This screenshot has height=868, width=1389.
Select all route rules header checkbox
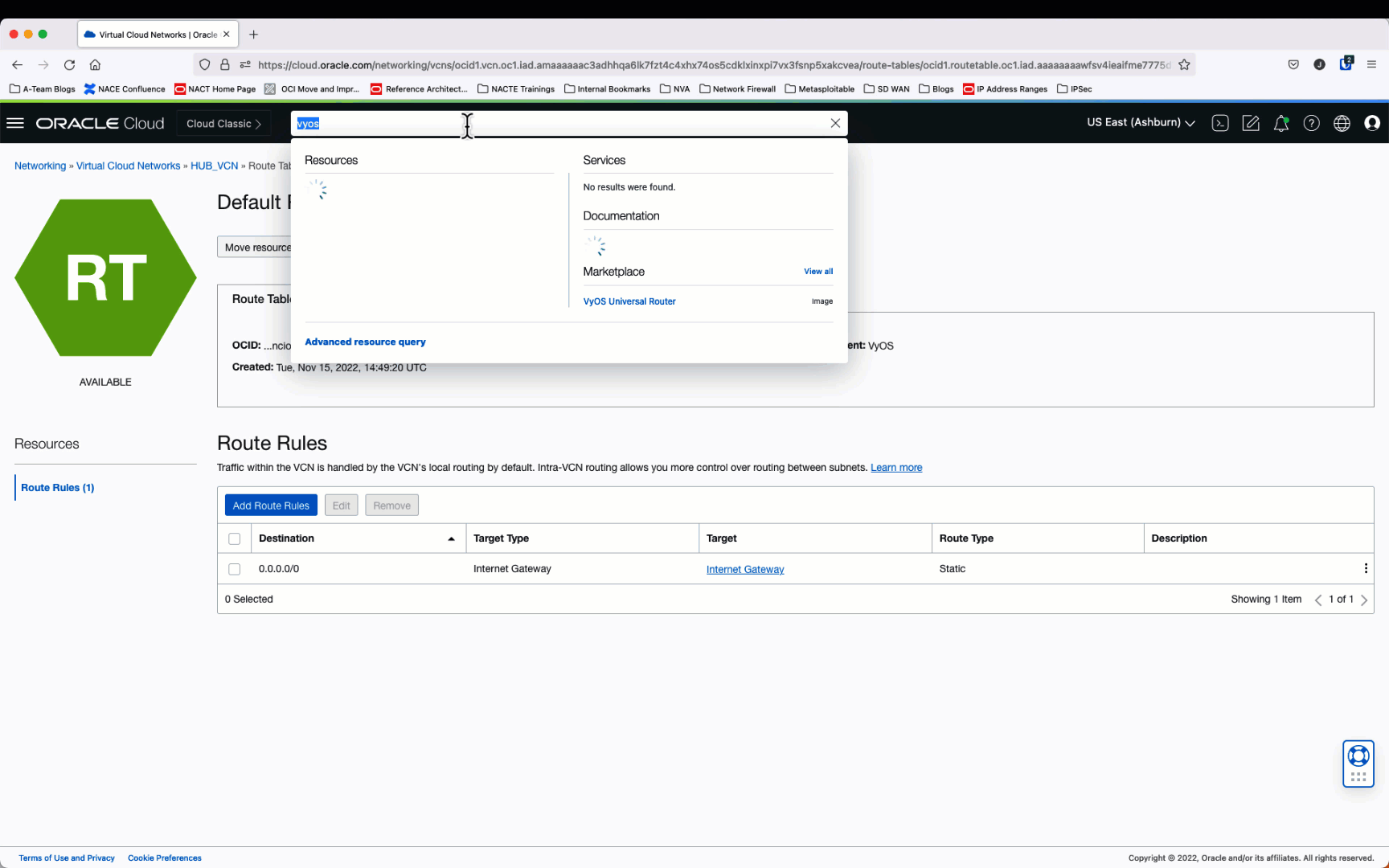234,538
